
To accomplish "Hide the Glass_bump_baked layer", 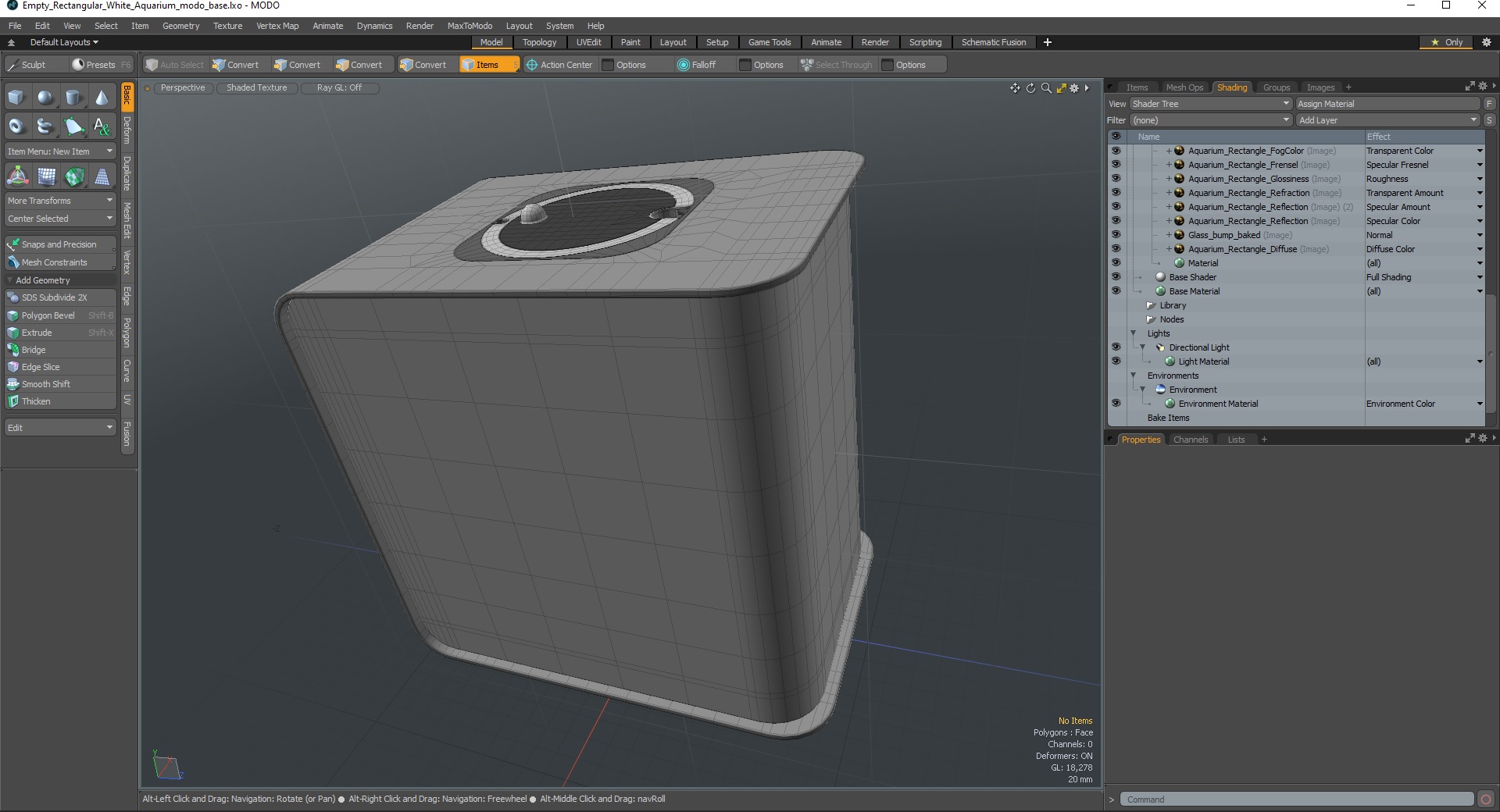I will (x=1116, y=235).
